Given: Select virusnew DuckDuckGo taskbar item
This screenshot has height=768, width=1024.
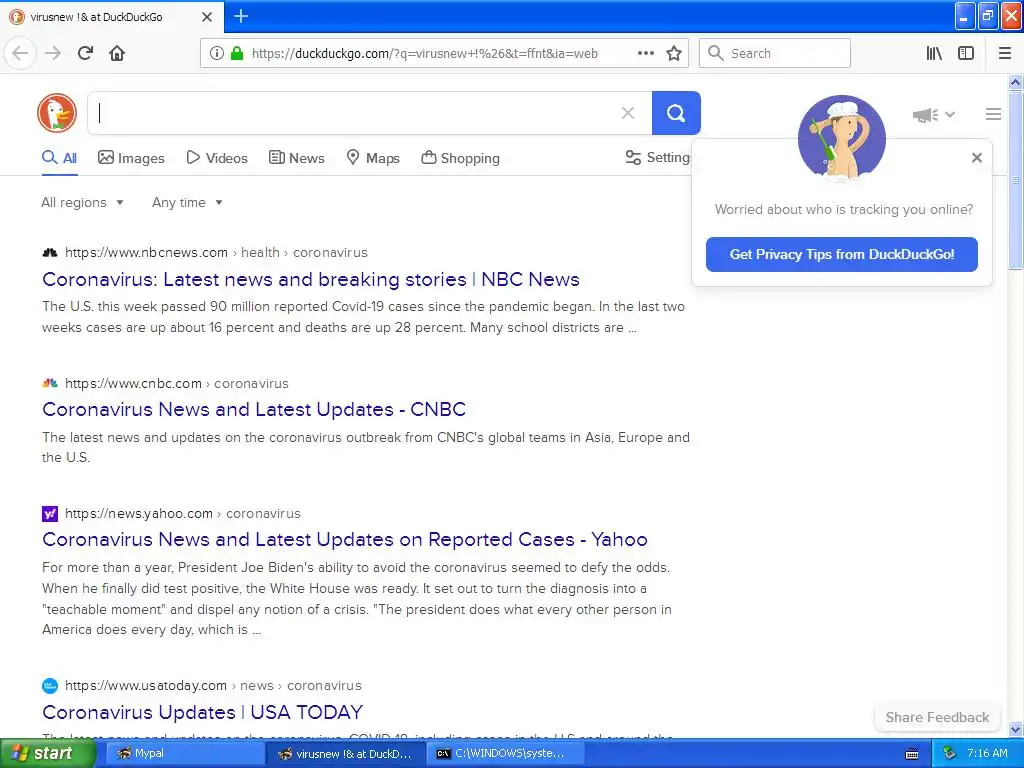Looking at the screenshot, I should [x=345, y=754].
